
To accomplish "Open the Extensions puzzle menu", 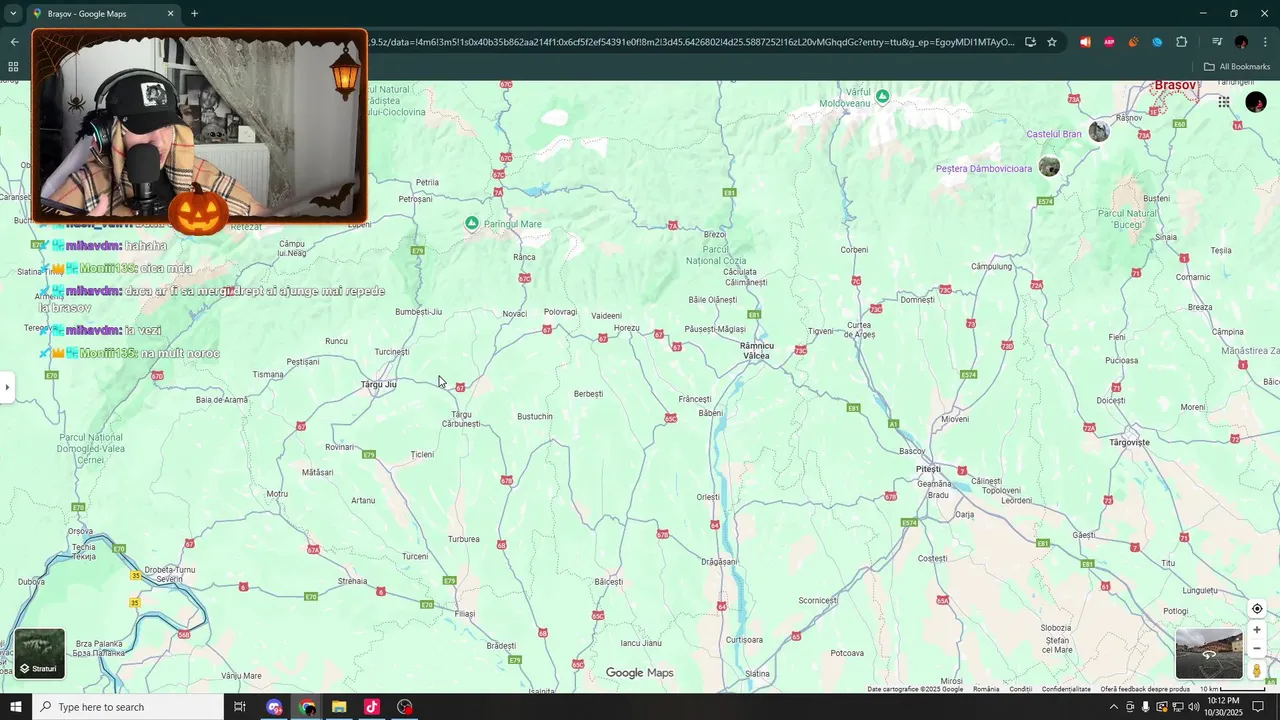I will click(x=1181, y=42).
